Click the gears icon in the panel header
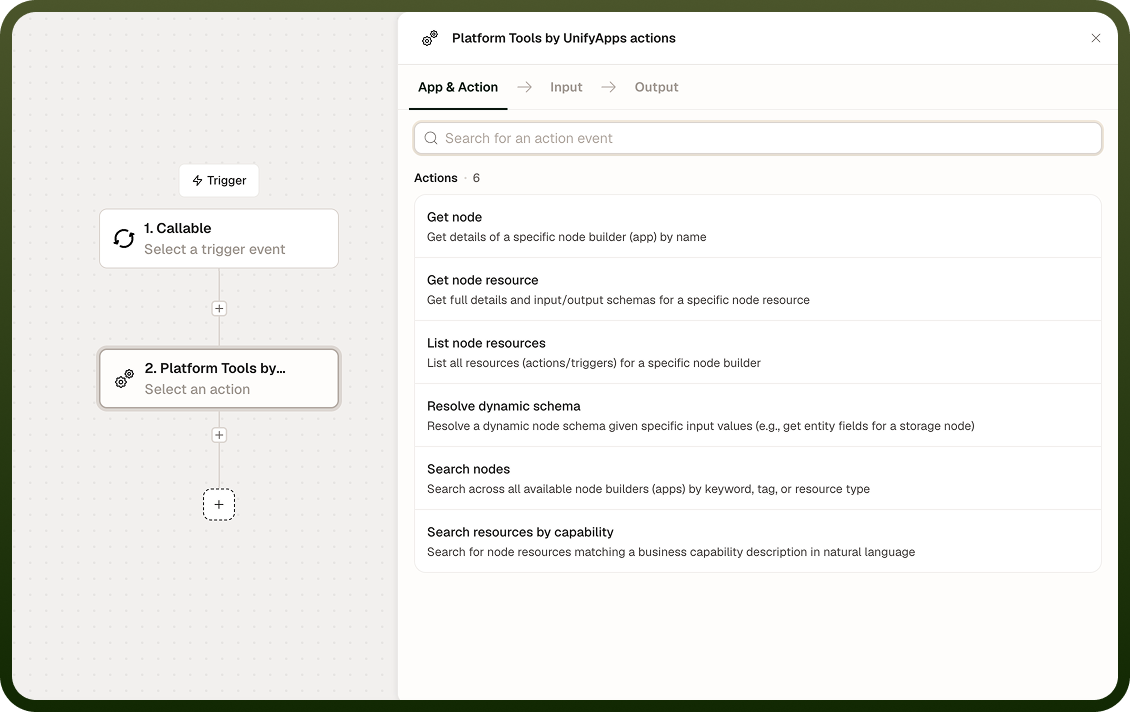1130x712 pixels. tap(430, 38)
